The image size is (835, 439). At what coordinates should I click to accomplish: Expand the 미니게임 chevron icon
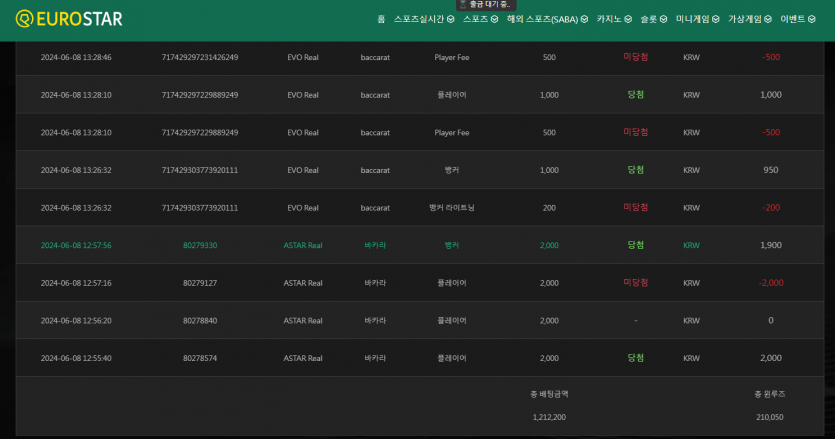point(716,19)
